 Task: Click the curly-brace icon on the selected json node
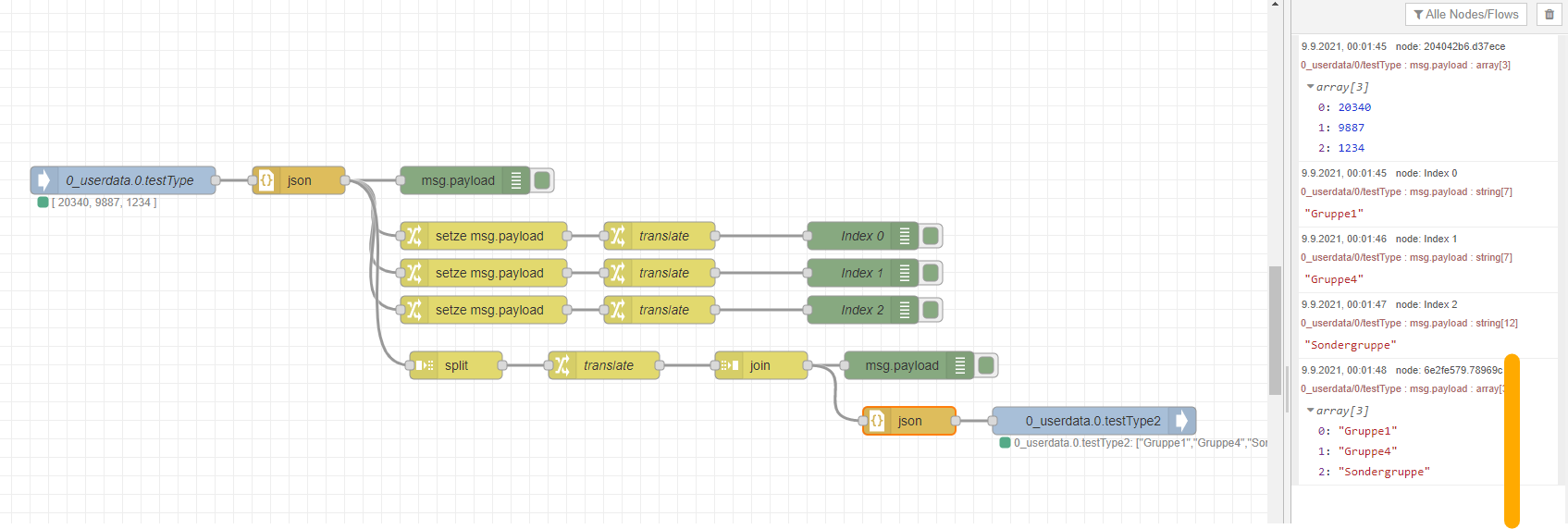(x=877, y=421)
